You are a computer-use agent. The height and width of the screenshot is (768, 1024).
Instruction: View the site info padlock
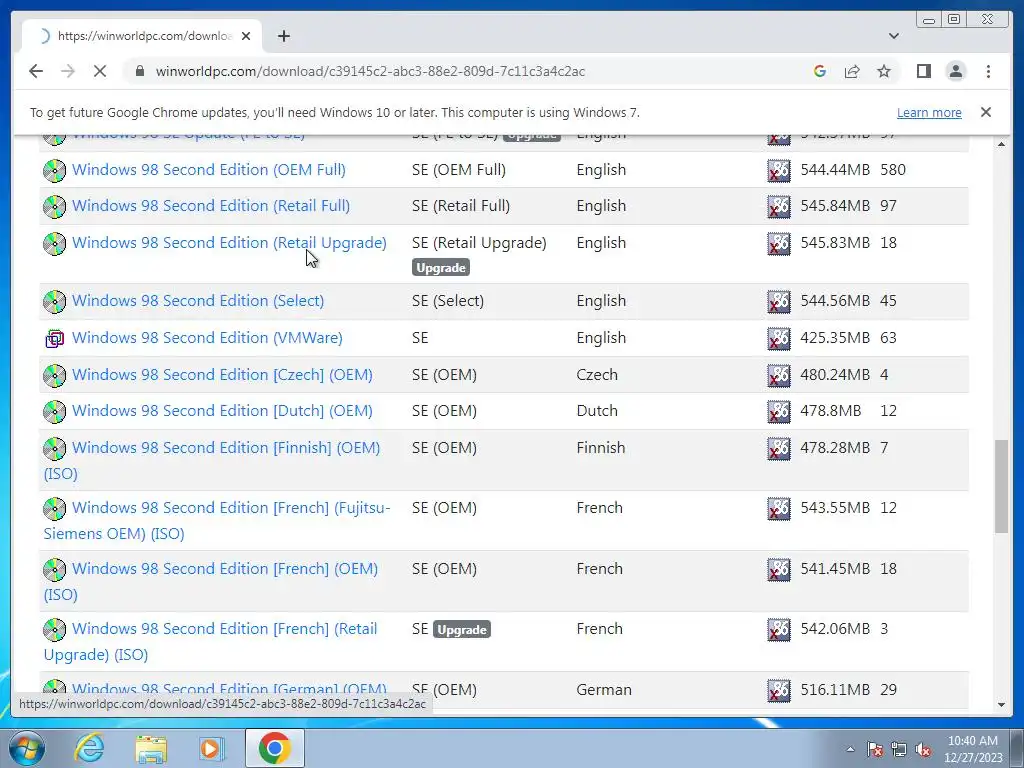139,71
